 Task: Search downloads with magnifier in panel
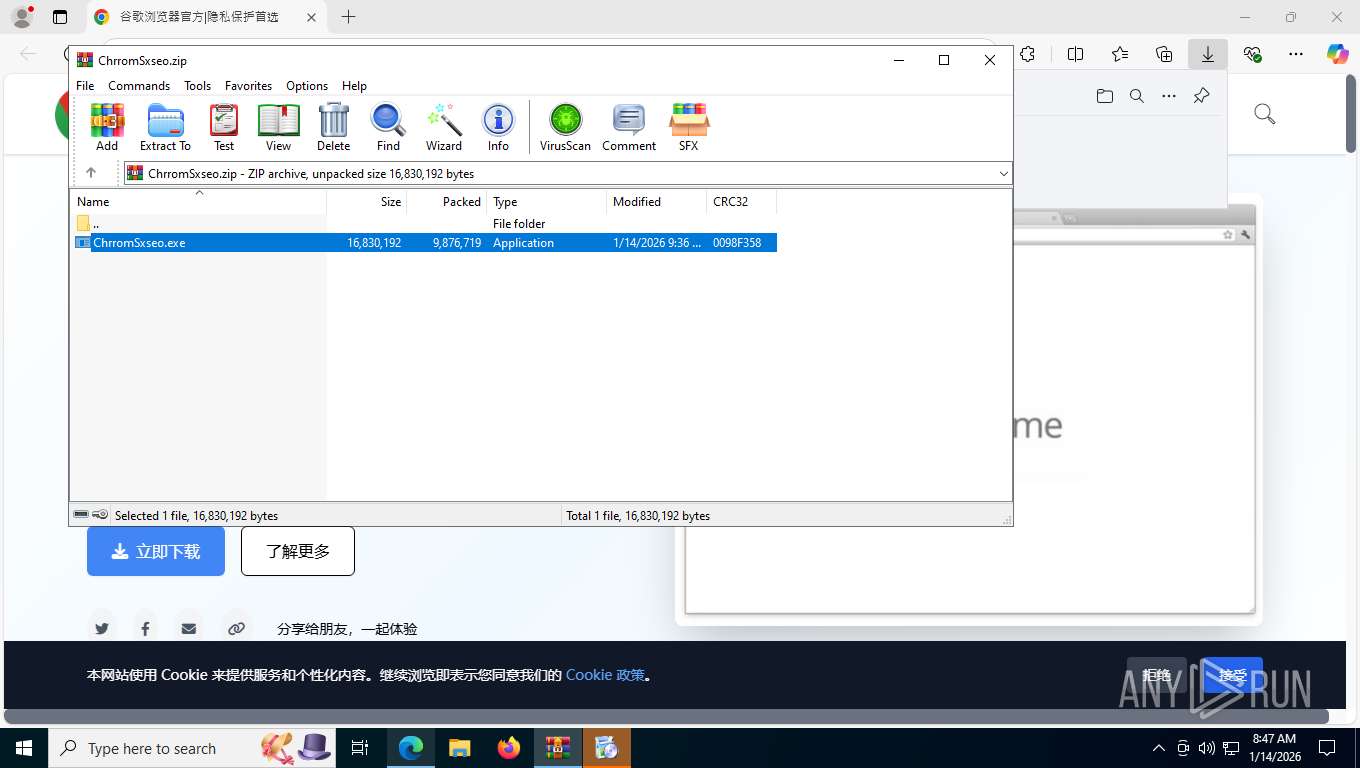point(1137,96)
